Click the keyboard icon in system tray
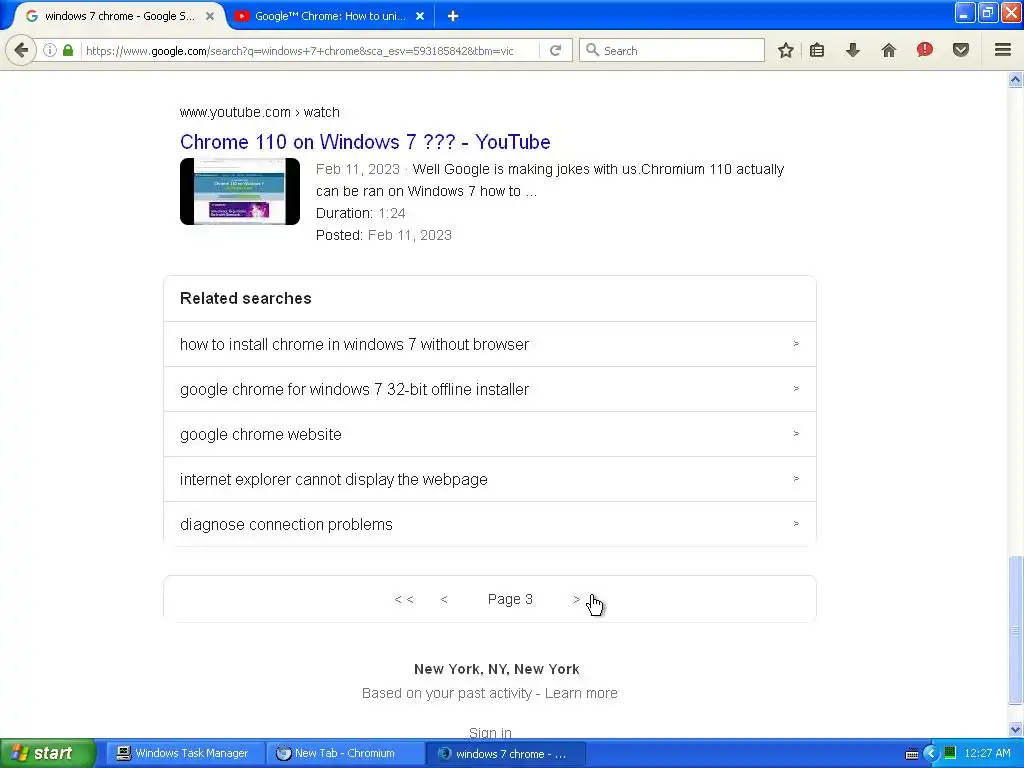 (x=912, y=754)
